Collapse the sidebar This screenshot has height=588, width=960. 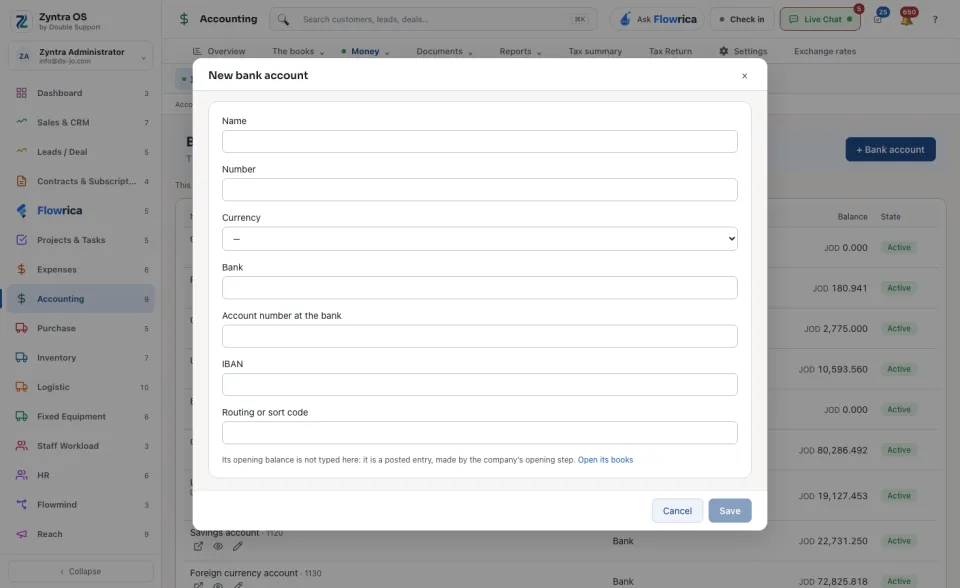pos(81,571)
